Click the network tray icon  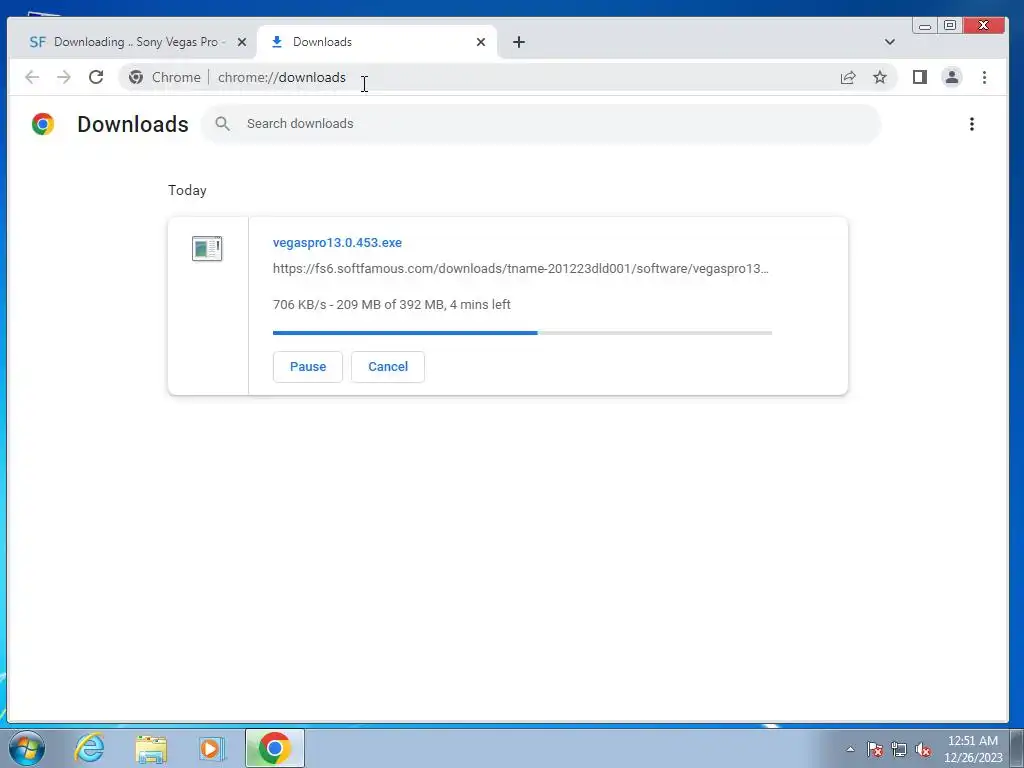899,749
